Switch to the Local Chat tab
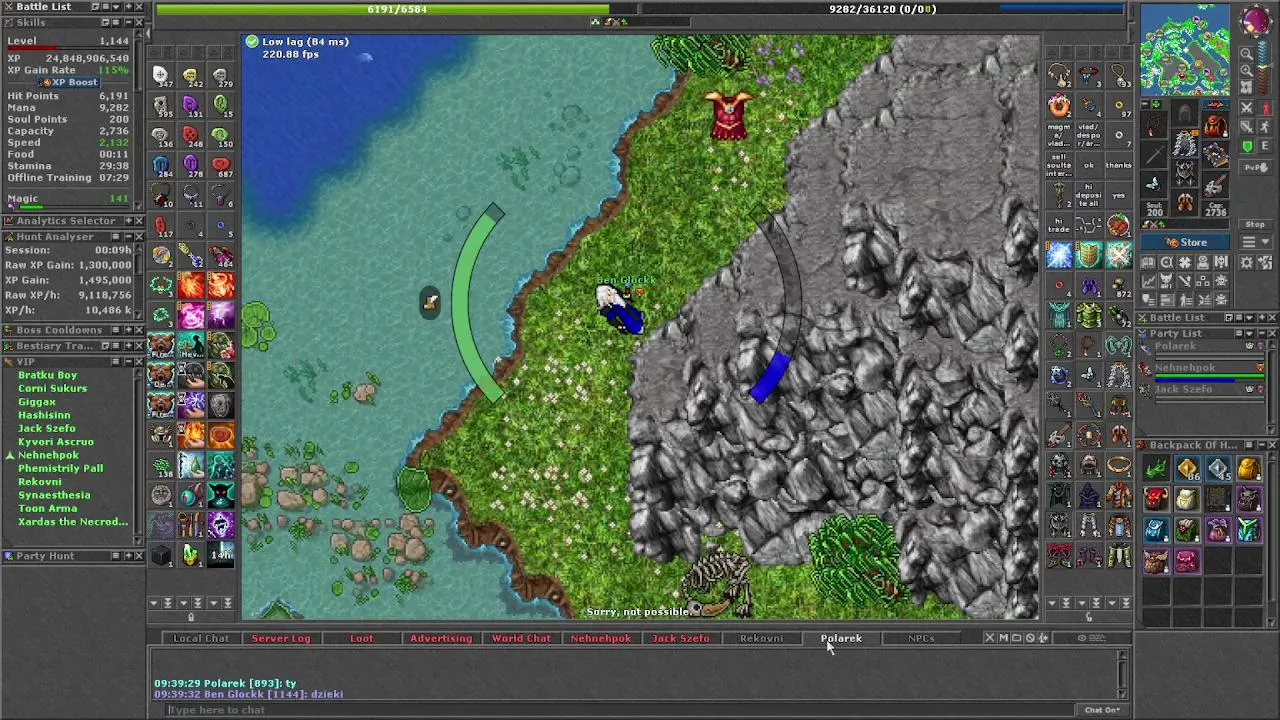Viewport: 1280px width, 720px height. (201, 638)
